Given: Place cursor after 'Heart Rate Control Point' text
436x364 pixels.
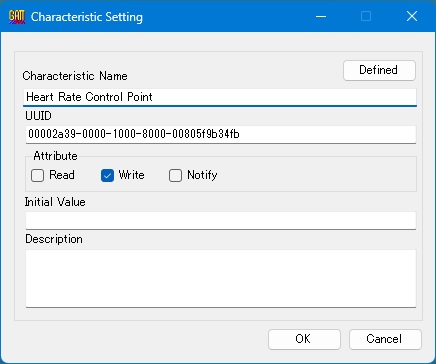Looking at the screenshot, I should [154, 97].
